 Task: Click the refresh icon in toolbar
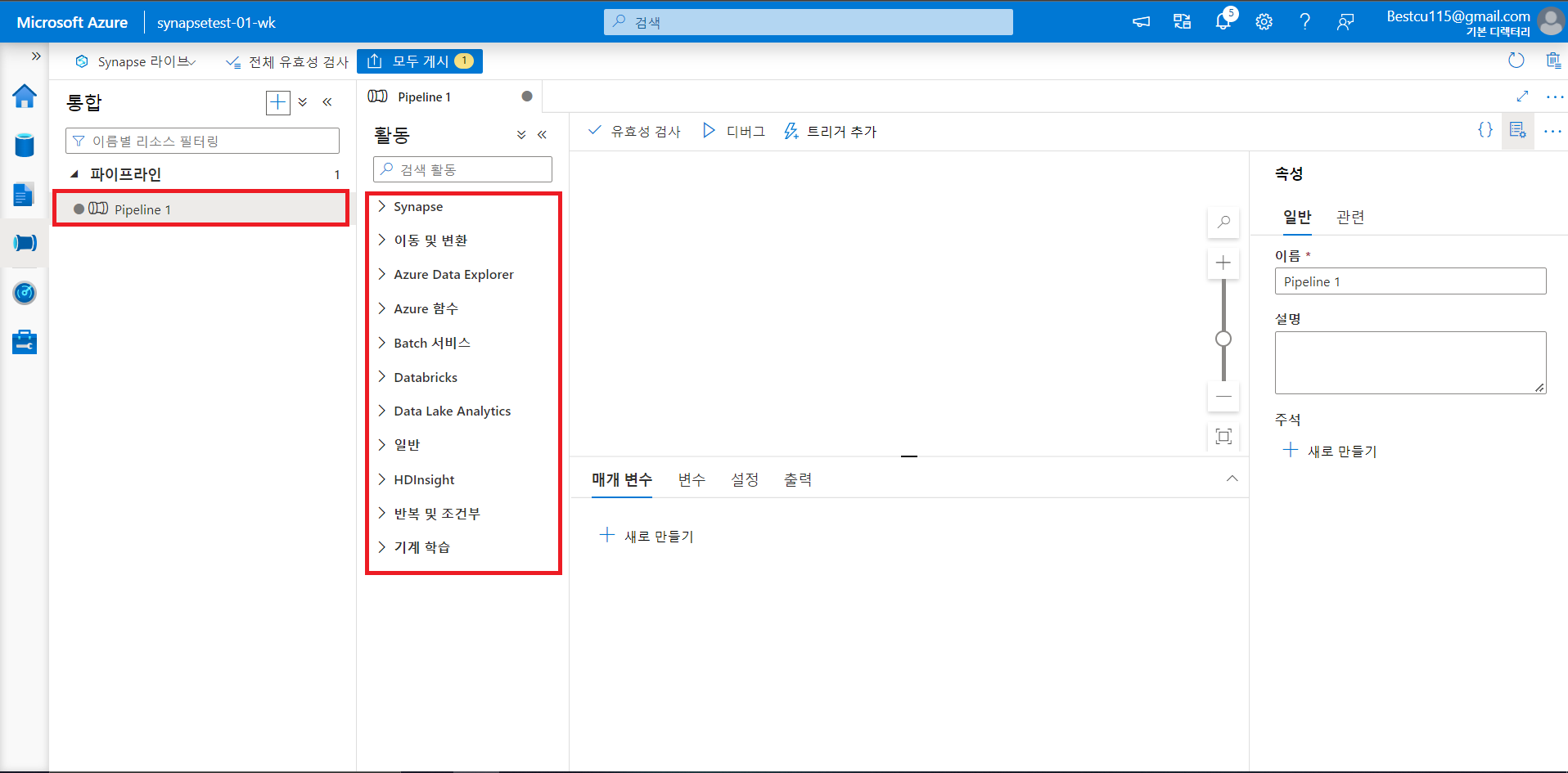[x=1516, y=61]
